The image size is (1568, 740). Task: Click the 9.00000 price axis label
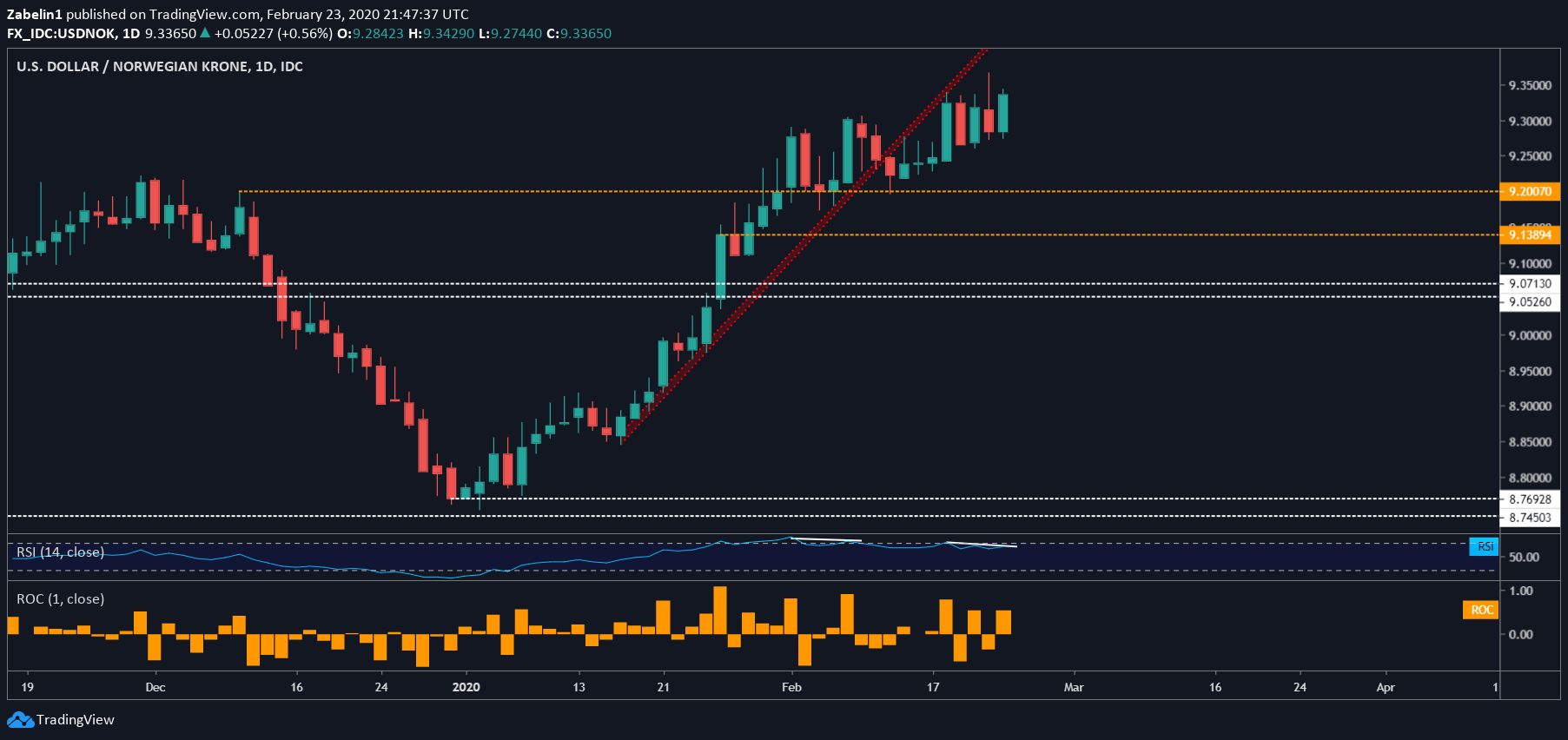pos(1530,335)
